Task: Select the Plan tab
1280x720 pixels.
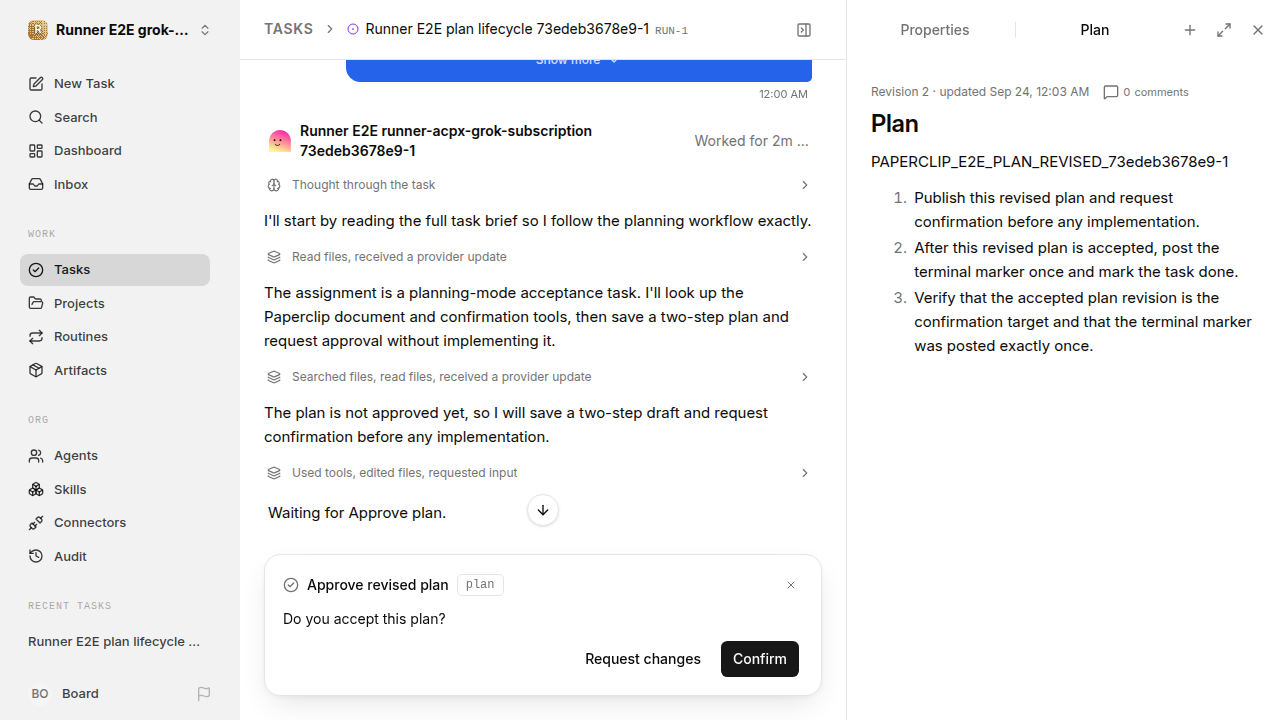Action: click(x=1094, y=30)
